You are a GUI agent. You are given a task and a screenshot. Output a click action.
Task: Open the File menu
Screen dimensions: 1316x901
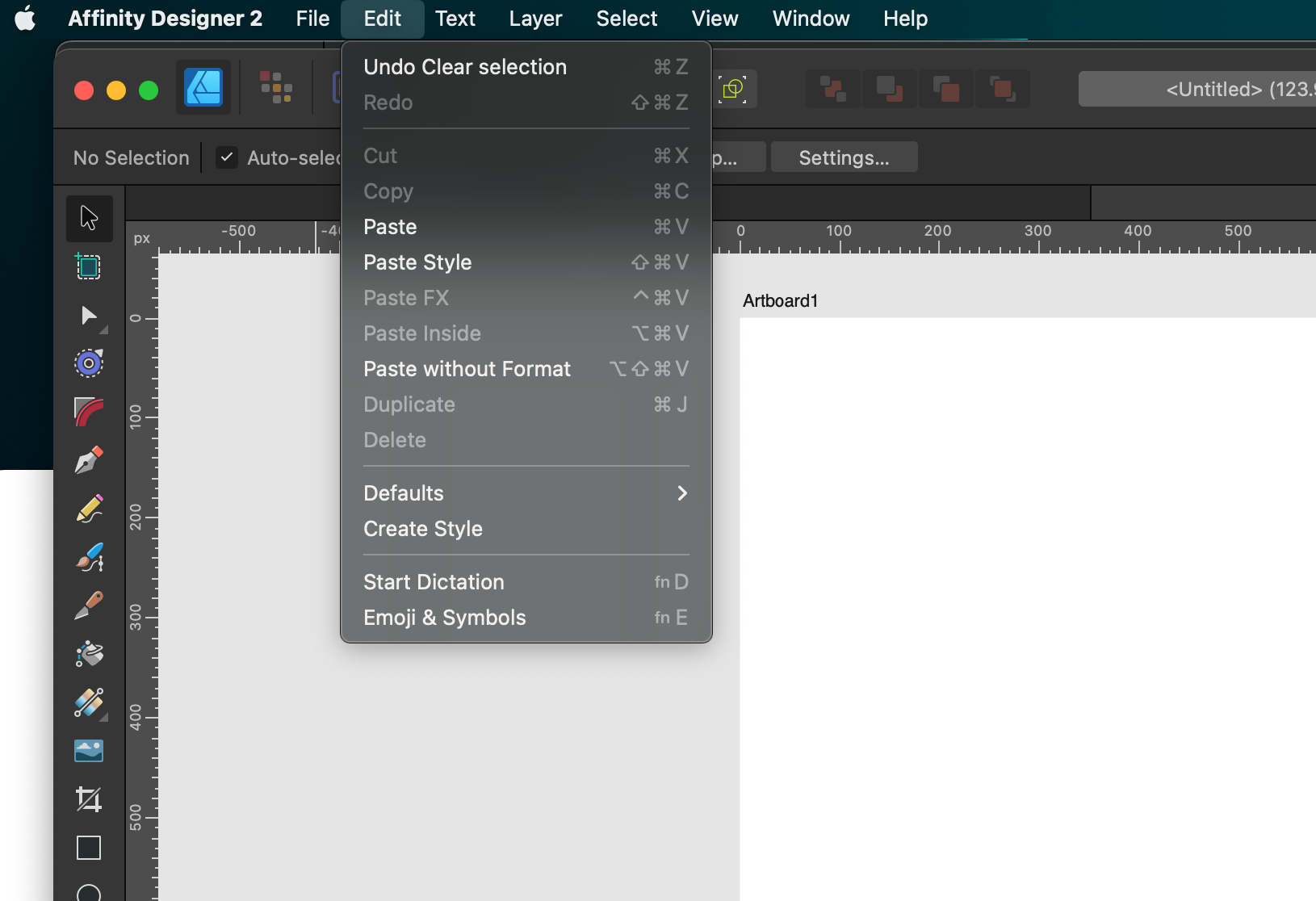tap(312, 19)
